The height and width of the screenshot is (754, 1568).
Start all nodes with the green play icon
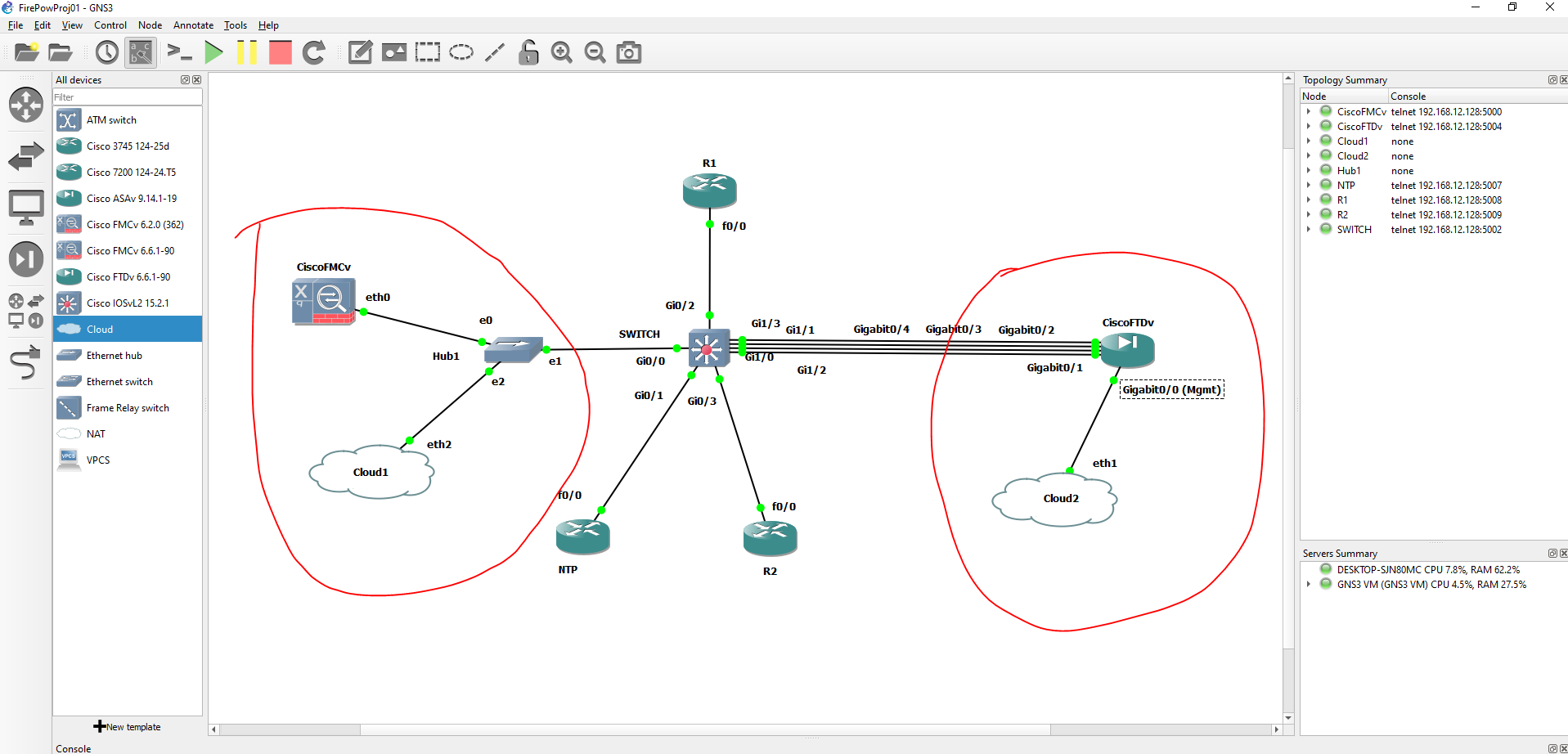213,52
